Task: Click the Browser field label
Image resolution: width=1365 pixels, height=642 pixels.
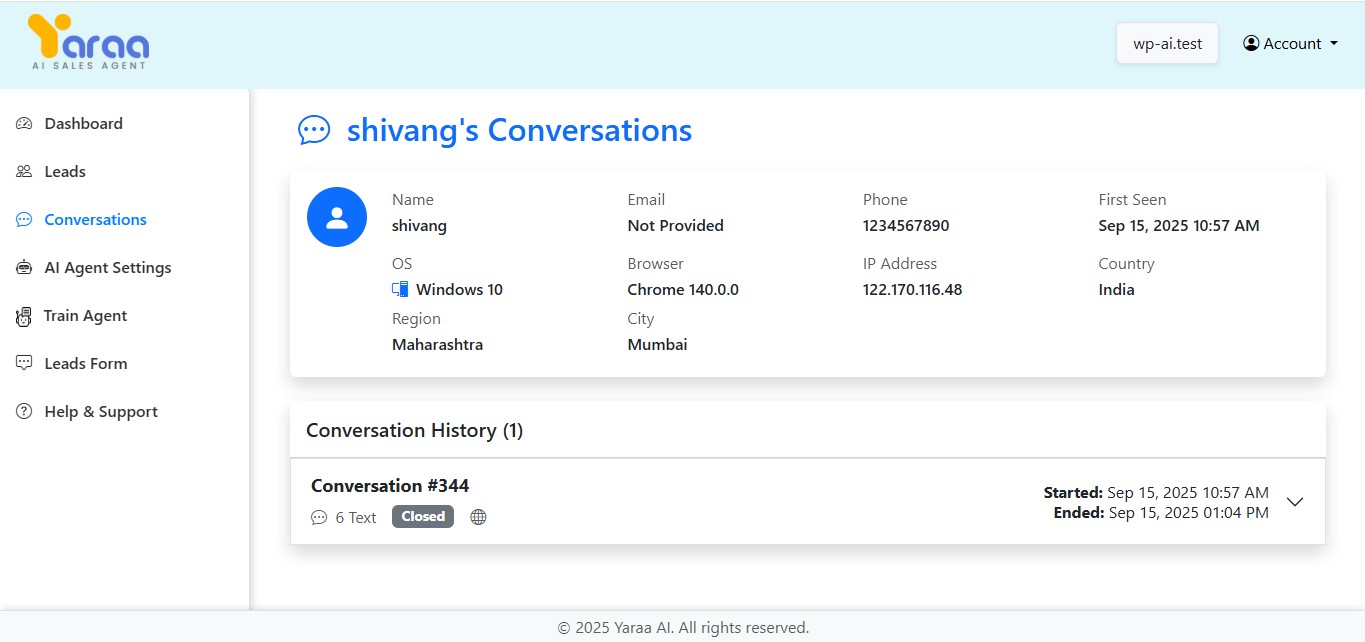Action: pos(656,264)
